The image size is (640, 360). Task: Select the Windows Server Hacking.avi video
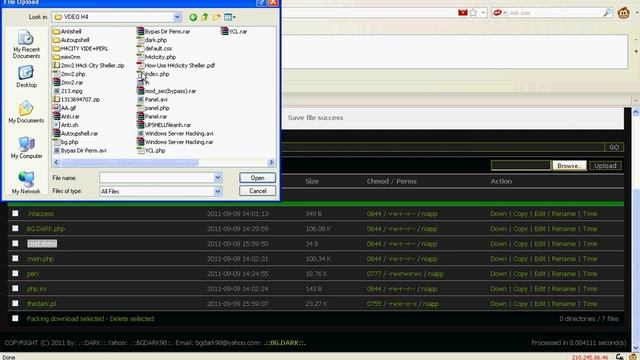click(176, 133)
